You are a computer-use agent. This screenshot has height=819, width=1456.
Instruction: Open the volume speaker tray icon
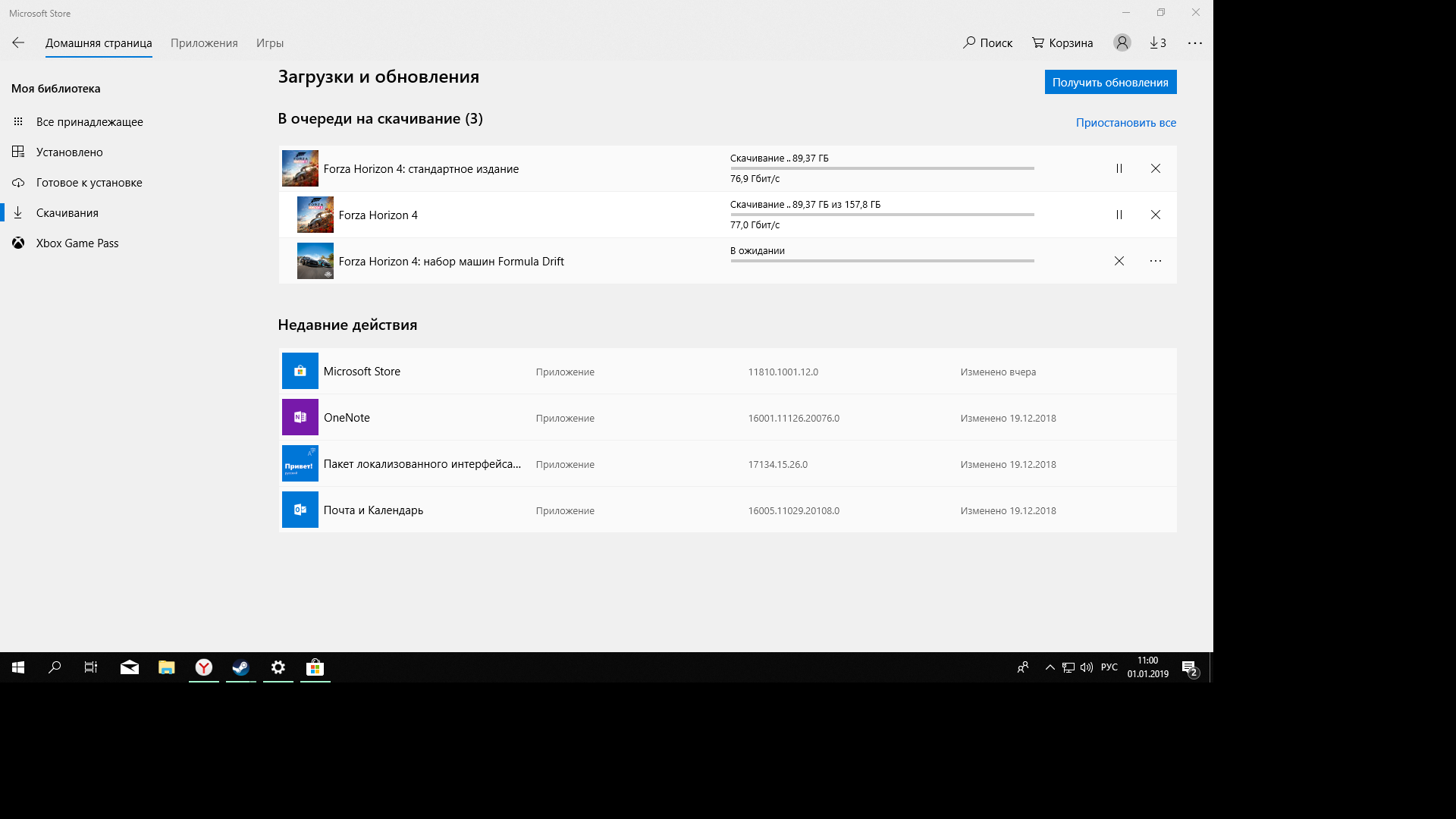pyautogui.click(x=1087, y=667)
